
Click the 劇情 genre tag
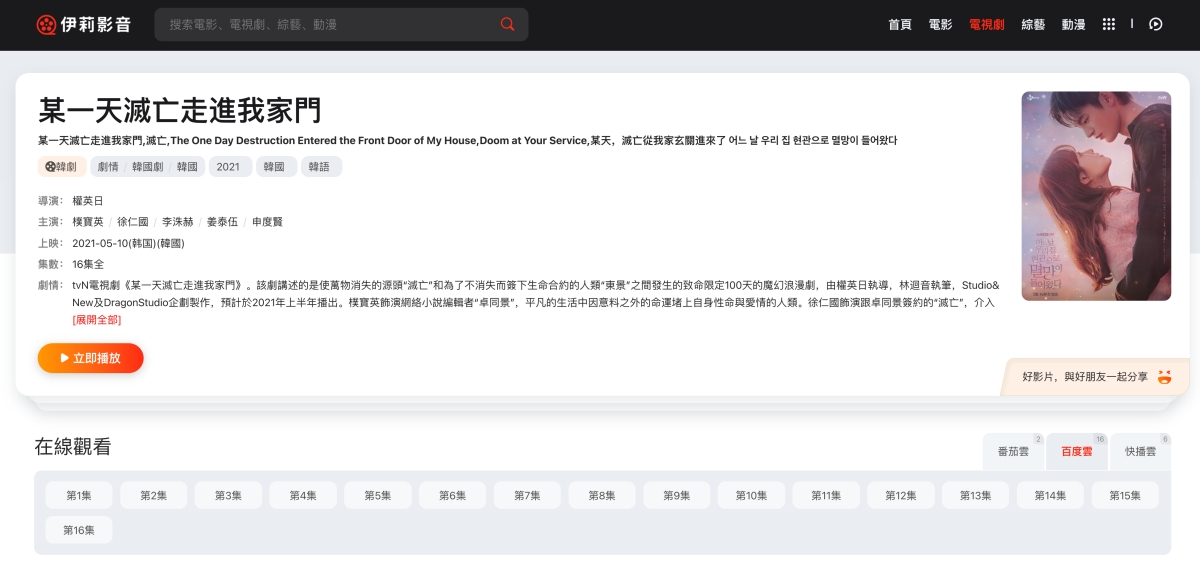pos(108,167)
